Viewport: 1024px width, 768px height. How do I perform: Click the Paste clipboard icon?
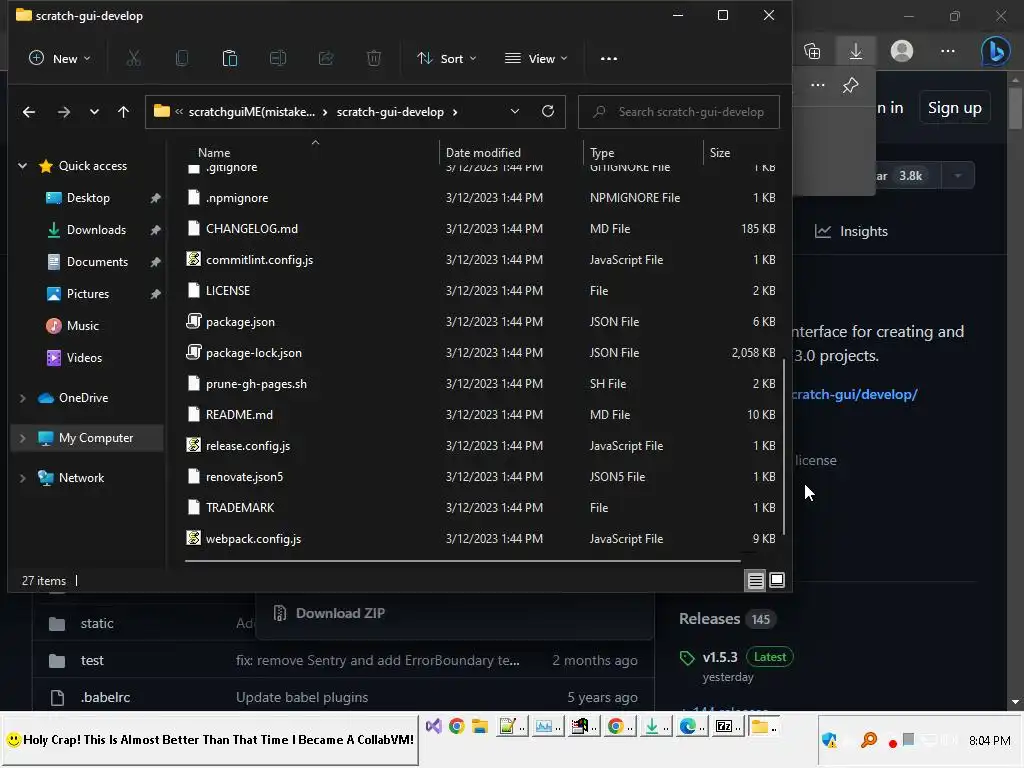tap(230, 59)
